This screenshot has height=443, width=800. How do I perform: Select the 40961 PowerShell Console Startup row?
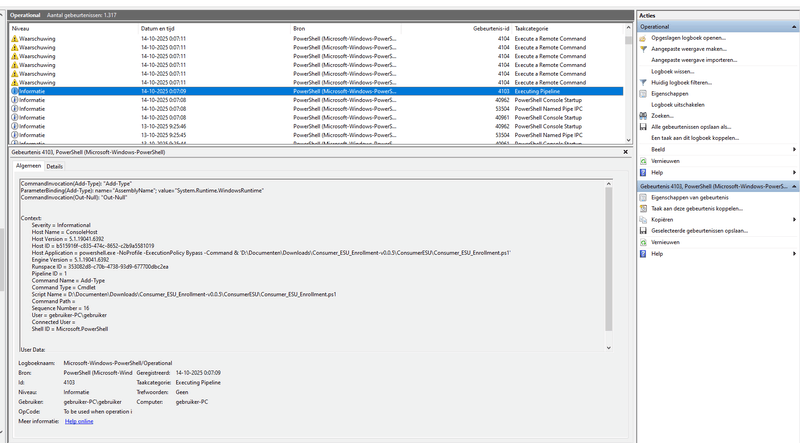pos(316,118)
